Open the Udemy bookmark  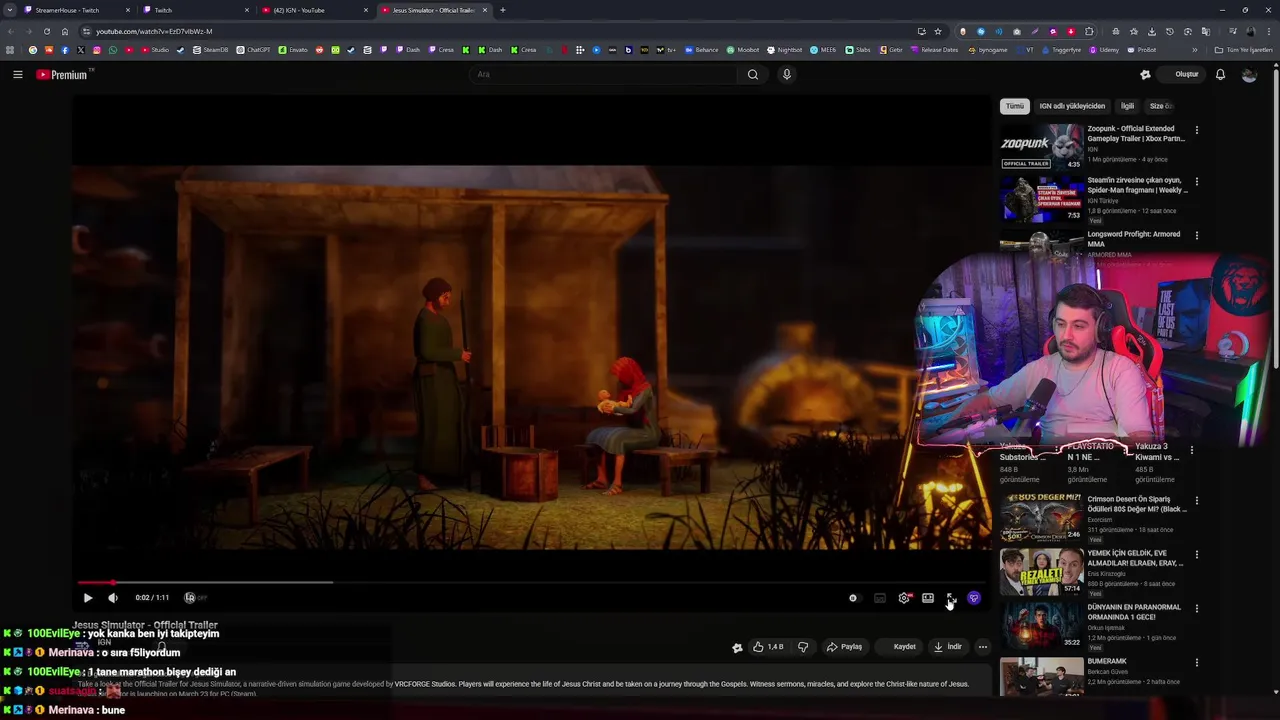(x=1105, y=50)
